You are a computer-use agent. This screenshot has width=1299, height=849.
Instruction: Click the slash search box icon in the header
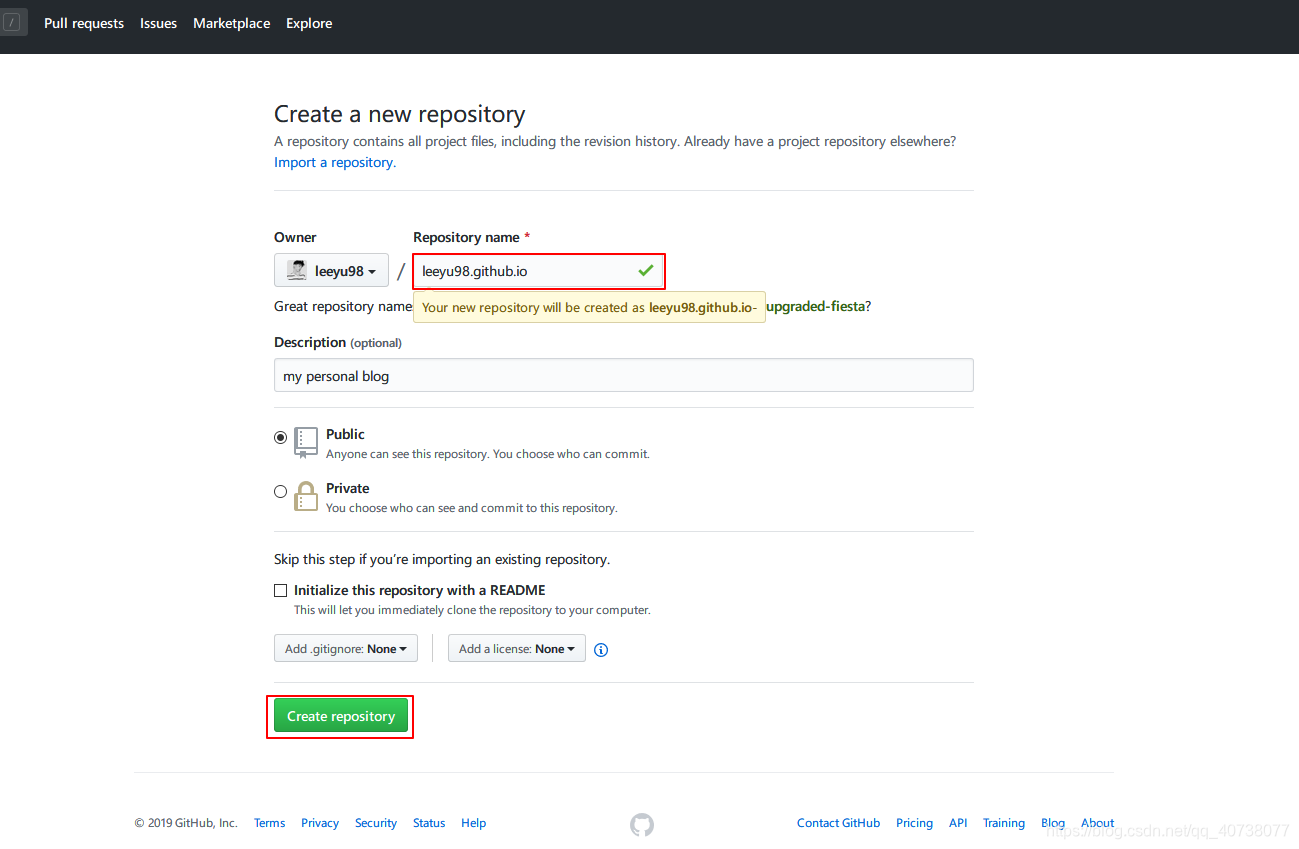(x=13, y=21)
